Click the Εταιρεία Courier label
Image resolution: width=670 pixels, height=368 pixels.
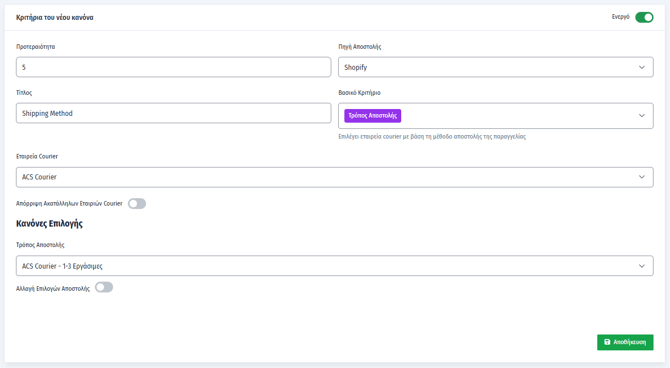(37, 156)
